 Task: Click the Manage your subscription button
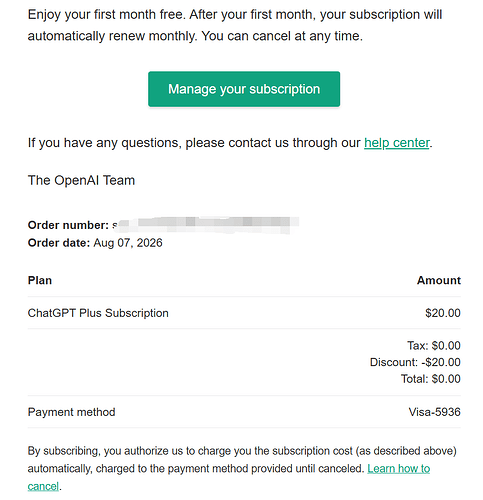click(x=244, y=89)
